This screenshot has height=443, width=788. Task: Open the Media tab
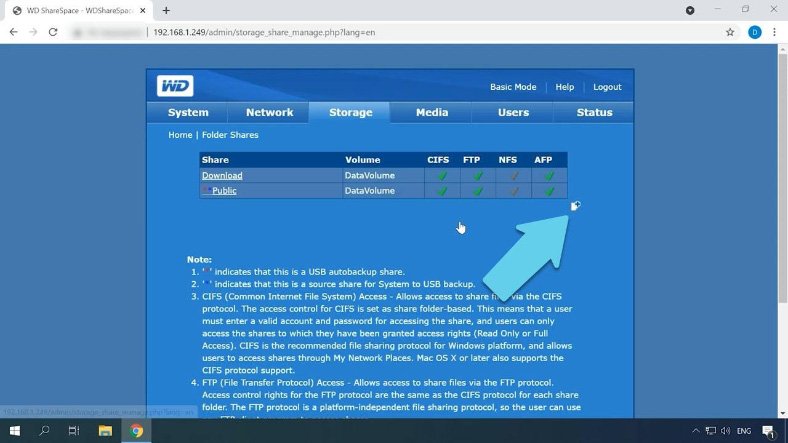pos(432,113)
